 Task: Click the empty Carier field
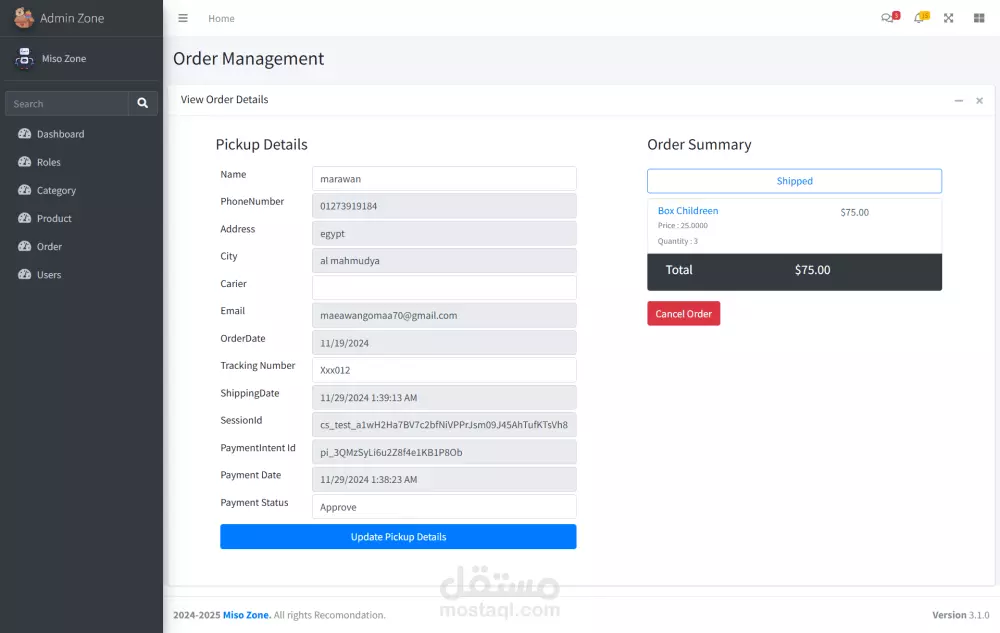(444, 287)
